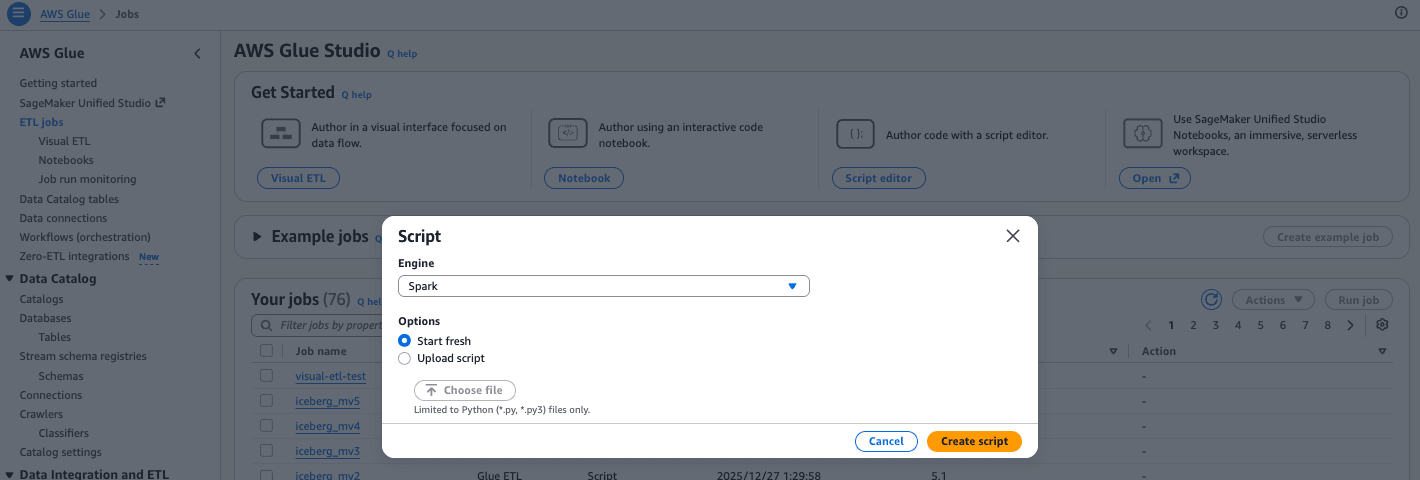Focus the Filter jobs by property field
The width and height of the screenshot is (1420, 480).
coord(318,325)
